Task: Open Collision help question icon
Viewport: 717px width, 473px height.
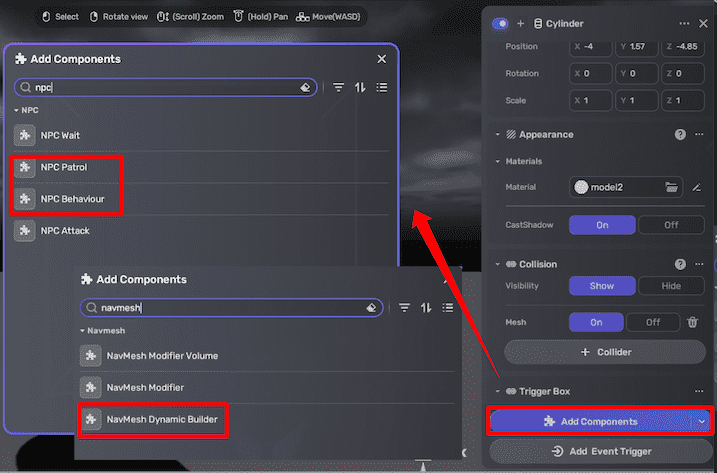Action: pyautogui.click(x=680, y=264)
